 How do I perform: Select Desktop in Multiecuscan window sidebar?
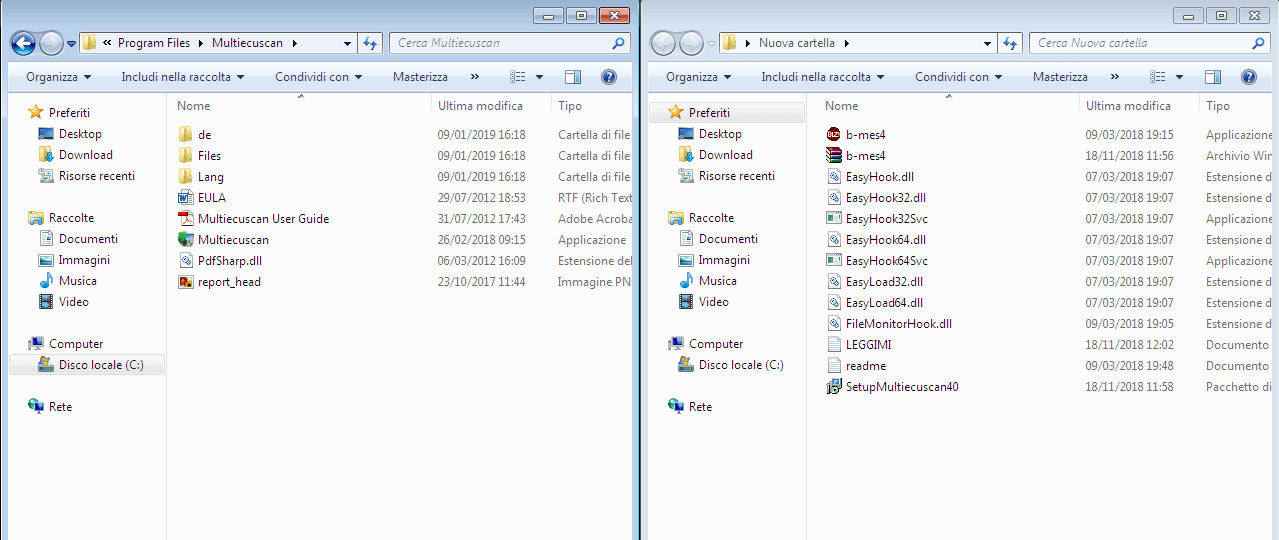pyautogui.click(x=80, y=133)
